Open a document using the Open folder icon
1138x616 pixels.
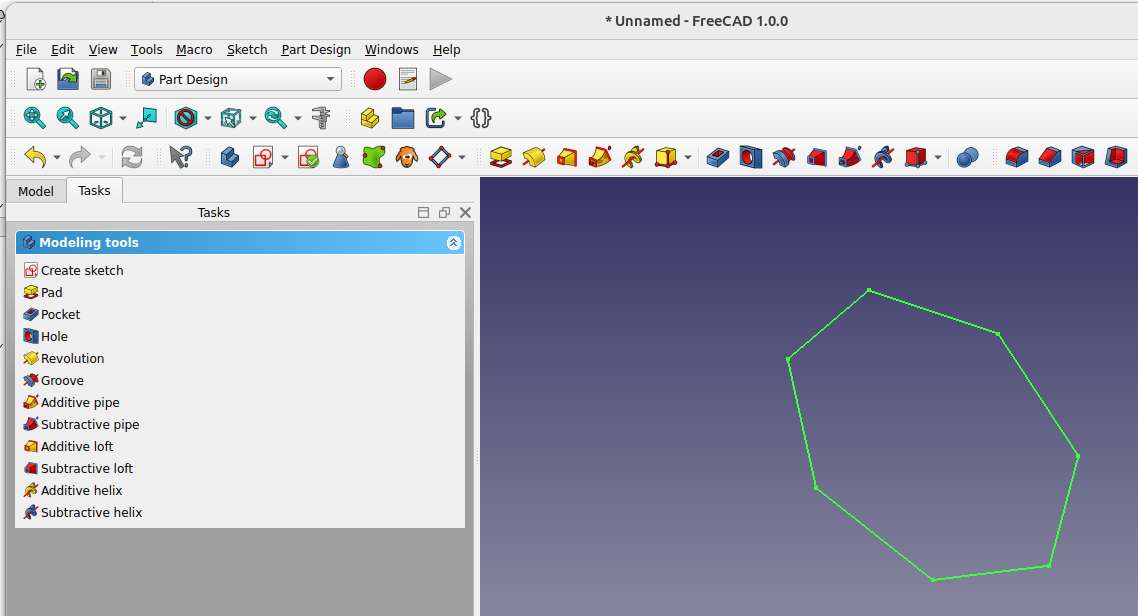(68, 79)
